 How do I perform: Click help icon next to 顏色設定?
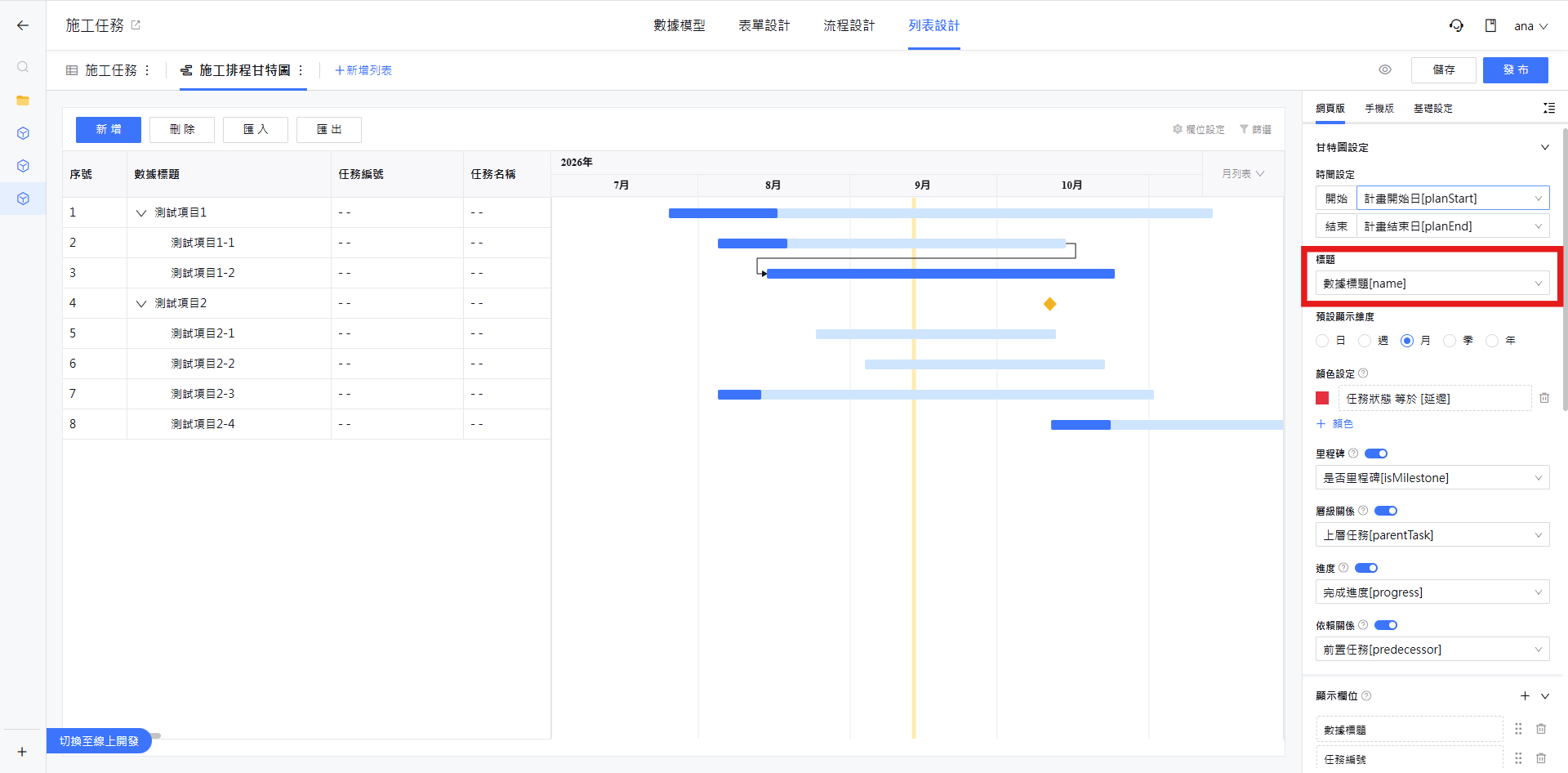pyautogui.click(x=1363, y=373)
